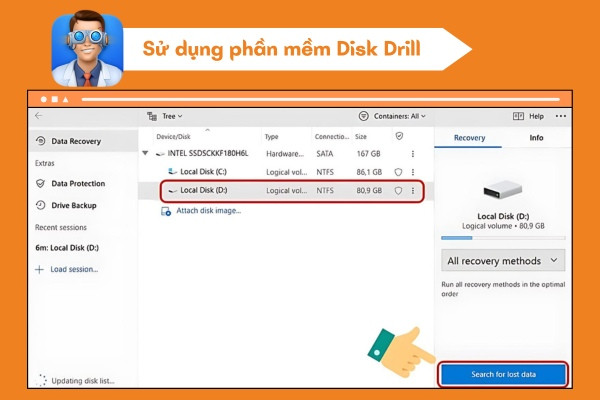Go back with the back arrow icon

tap(39, 116)
